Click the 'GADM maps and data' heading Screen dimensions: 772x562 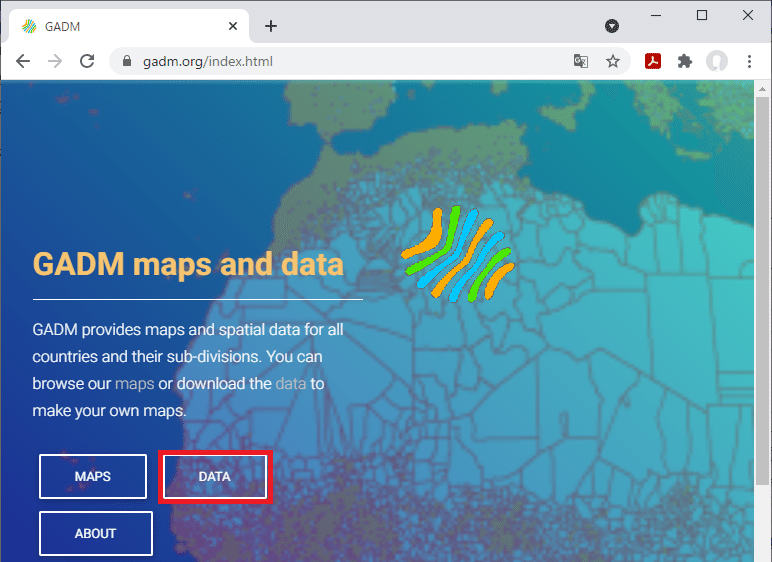tap(188, 264)
